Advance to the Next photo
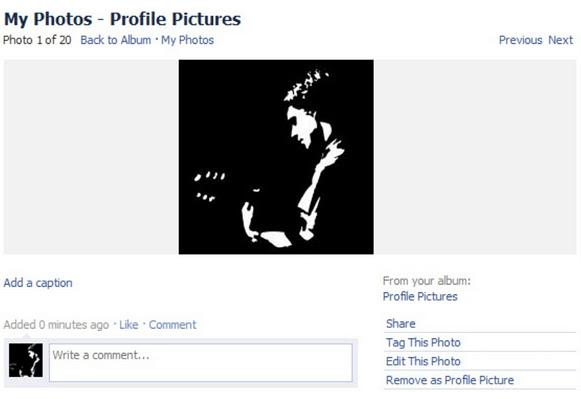Image resolution: width=581 pixels, height=399 pixels. [x=560, y=40]
